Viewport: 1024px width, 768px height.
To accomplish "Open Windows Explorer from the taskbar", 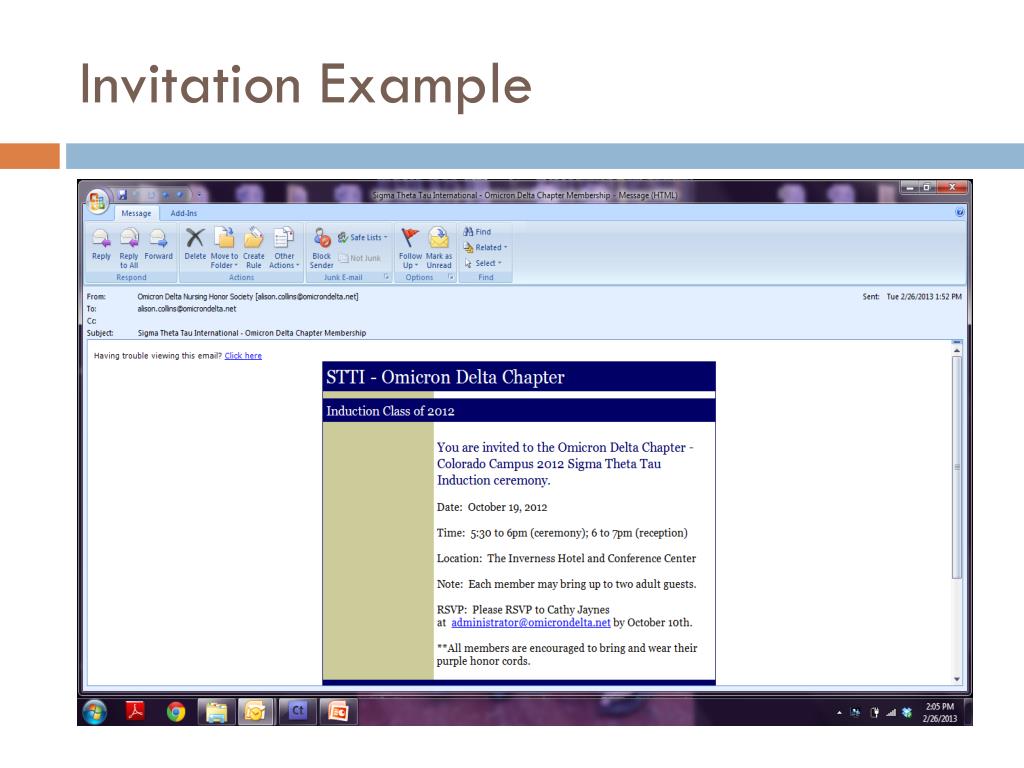I will (217, 712).
